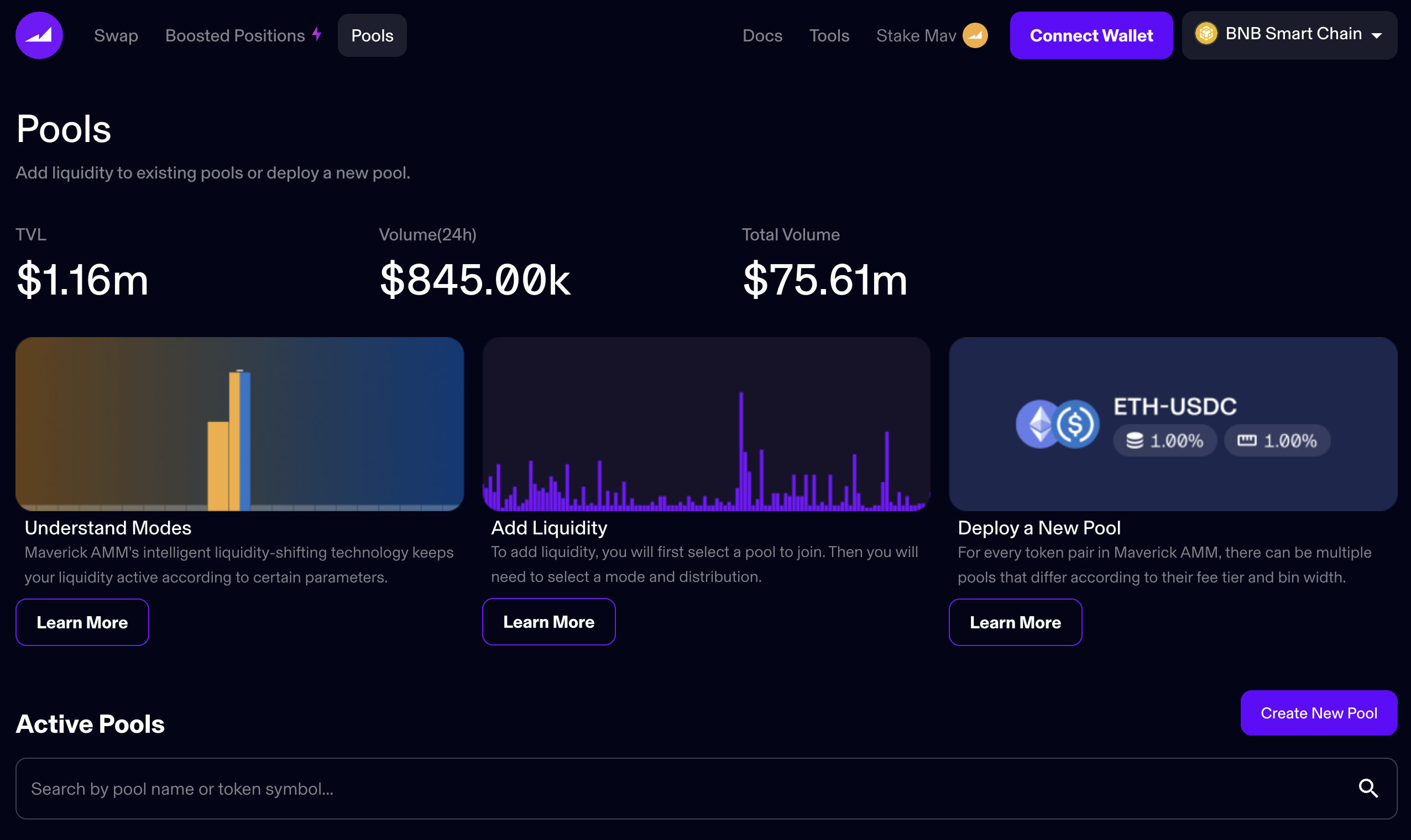Screen dimensions: 1411x840
Task: Click the Create New Pool button
Action: point(1319,713)
